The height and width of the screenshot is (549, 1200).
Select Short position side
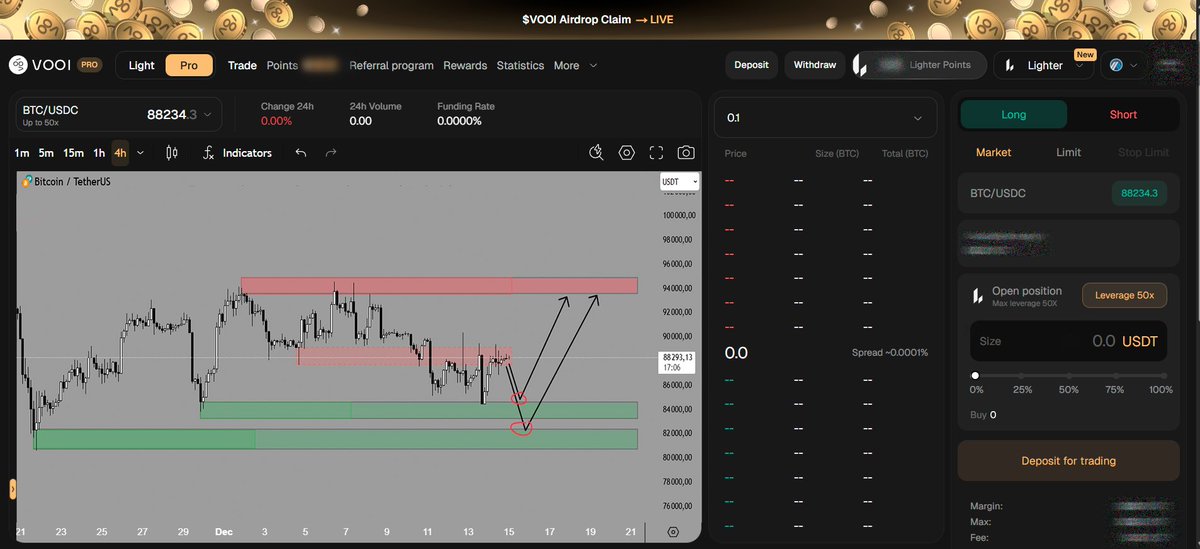[x=1123, y=114]
